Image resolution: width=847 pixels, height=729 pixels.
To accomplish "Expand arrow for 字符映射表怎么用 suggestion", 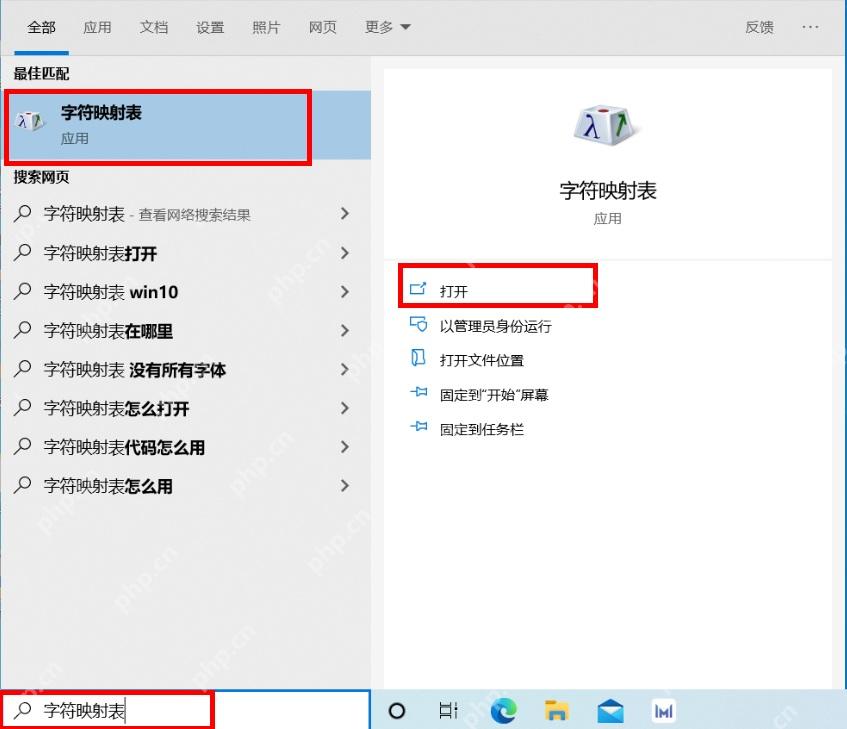I will pos(345,485).
